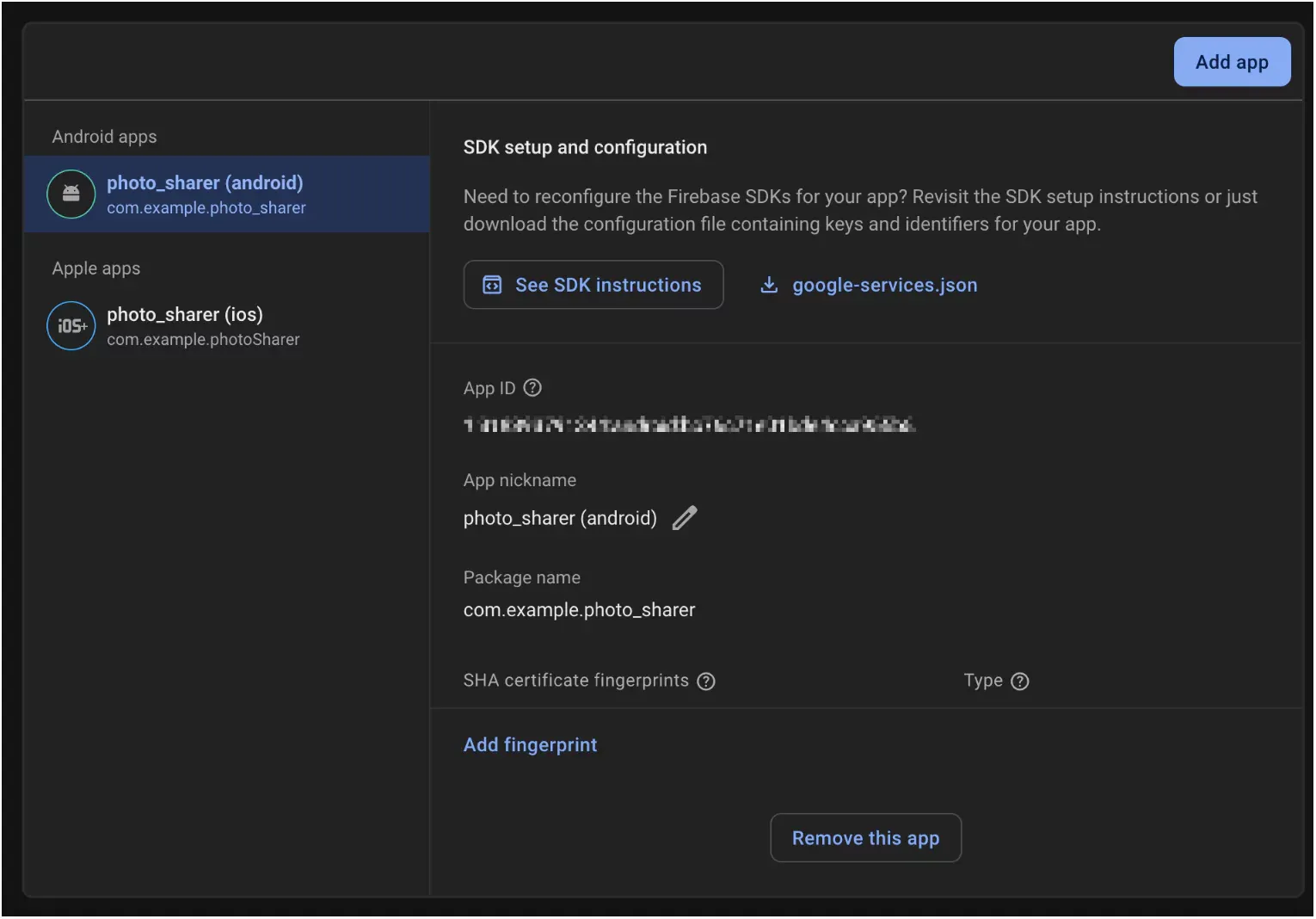Click the SHA certificate fingerprints column header
The width and height of the screenshot is (1316, 919).
[576, 681]
